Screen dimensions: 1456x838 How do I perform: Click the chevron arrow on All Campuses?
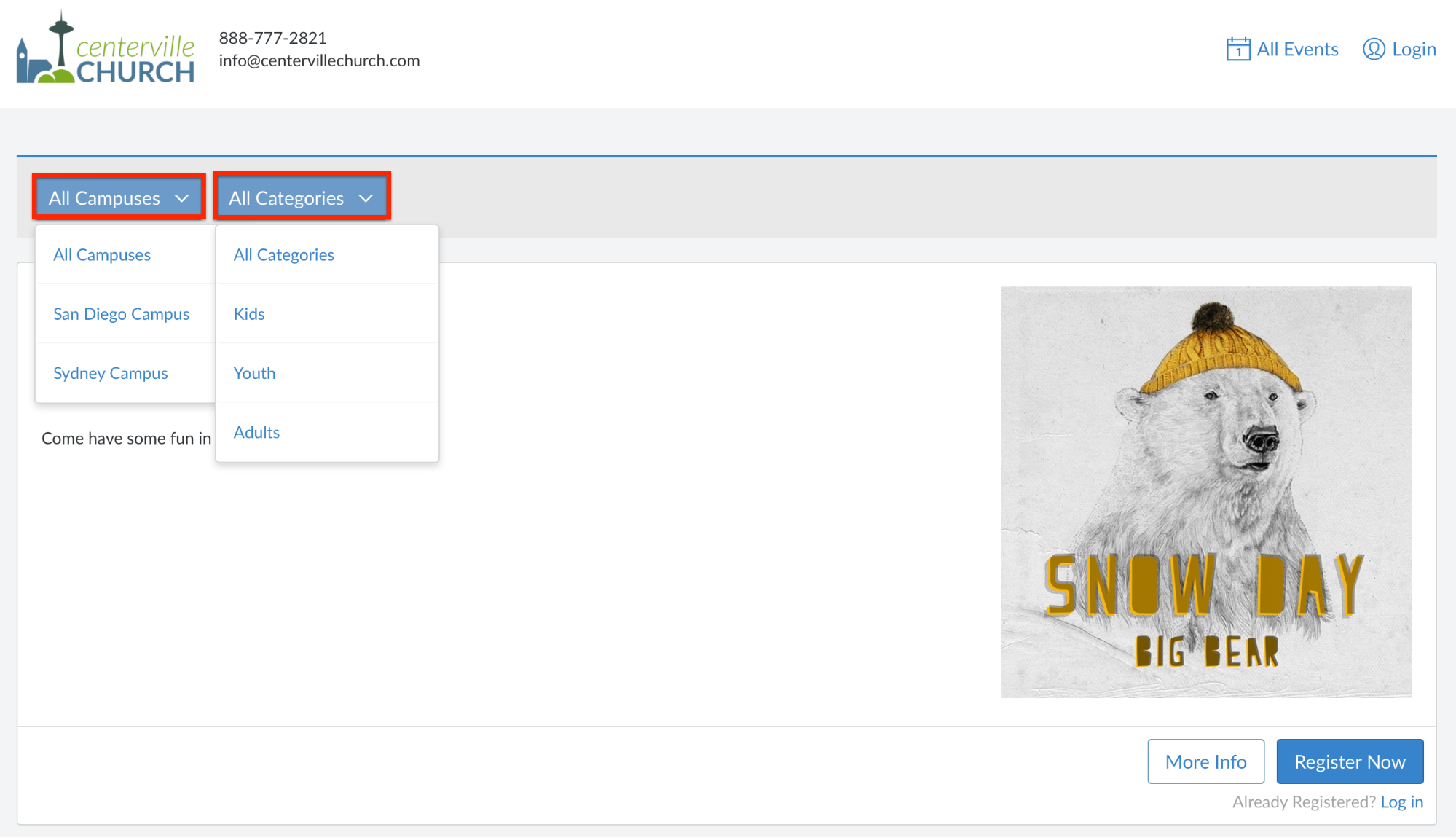click(182, 198)
